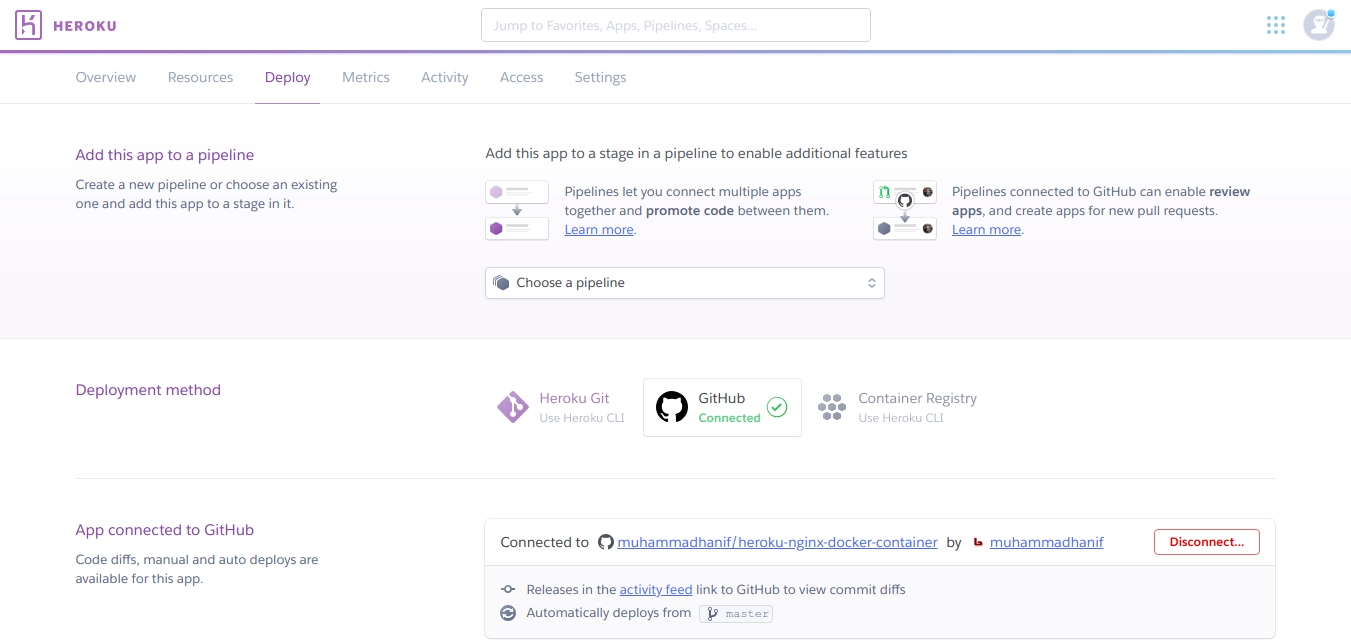The height and width of the screenshot is (640, 1351).
Task: Click the automatic deploys sync icon
Action: (x=508, y=613)
